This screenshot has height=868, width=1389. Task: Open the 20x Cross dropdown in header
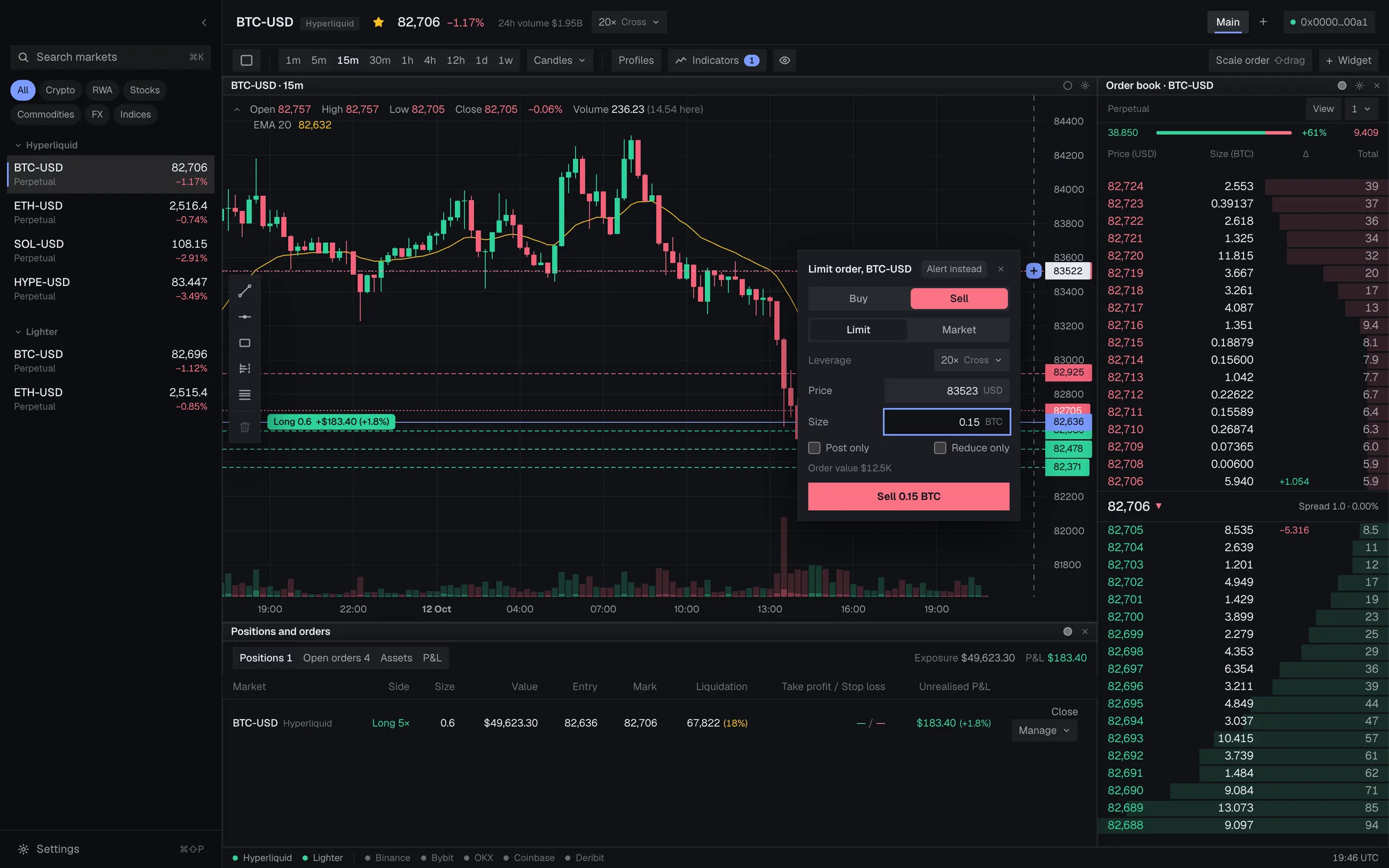pos(629,22)
